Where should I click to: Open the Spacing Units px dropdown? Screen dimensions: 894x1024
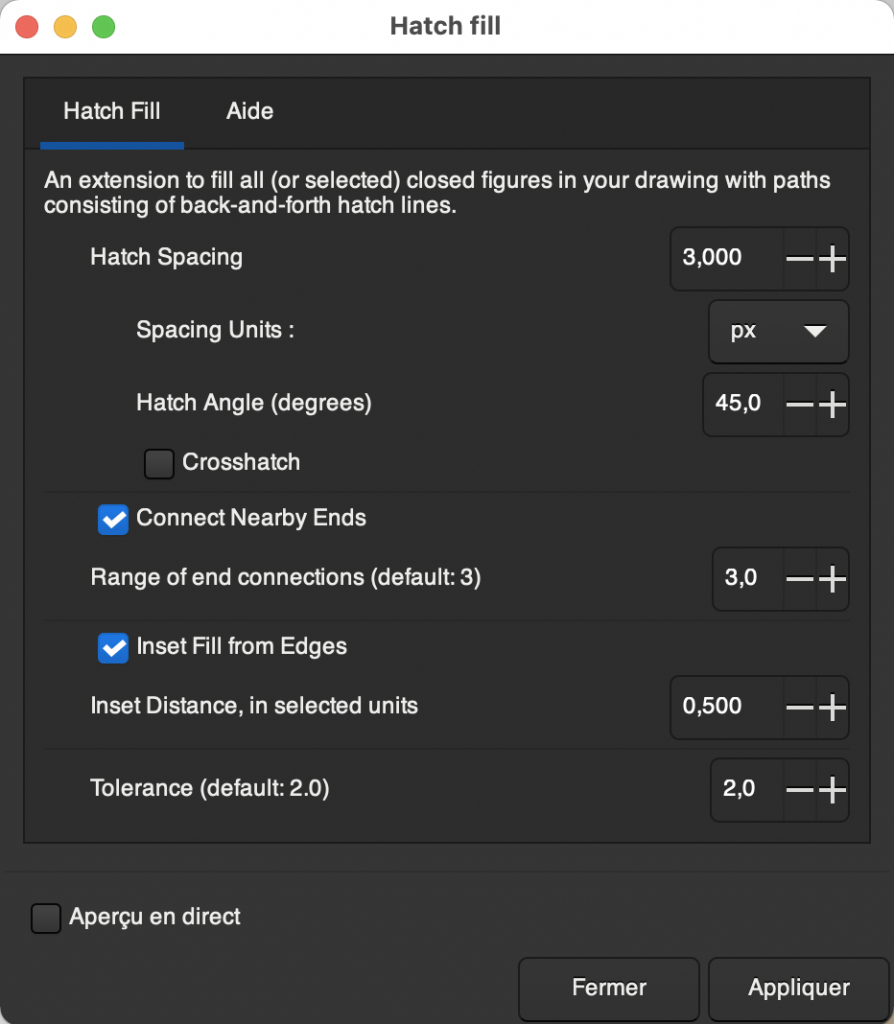(x=778, y=332)
